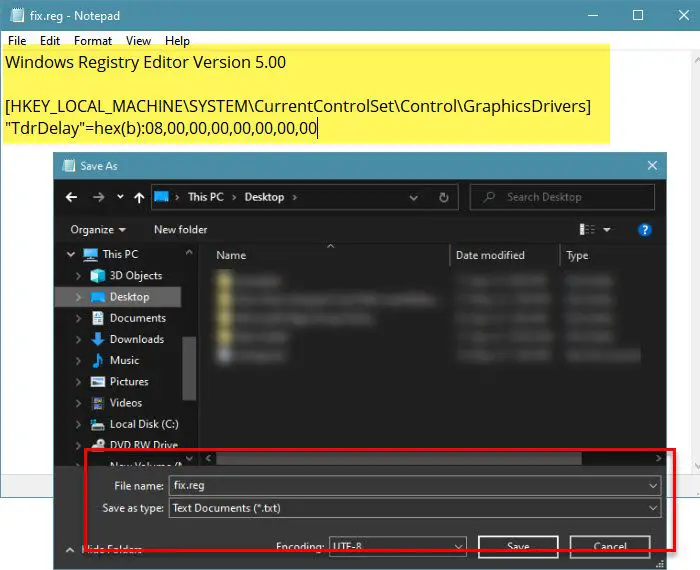
Task: Click the Save button
Action: pyautogui.click(x=518, y=547)
